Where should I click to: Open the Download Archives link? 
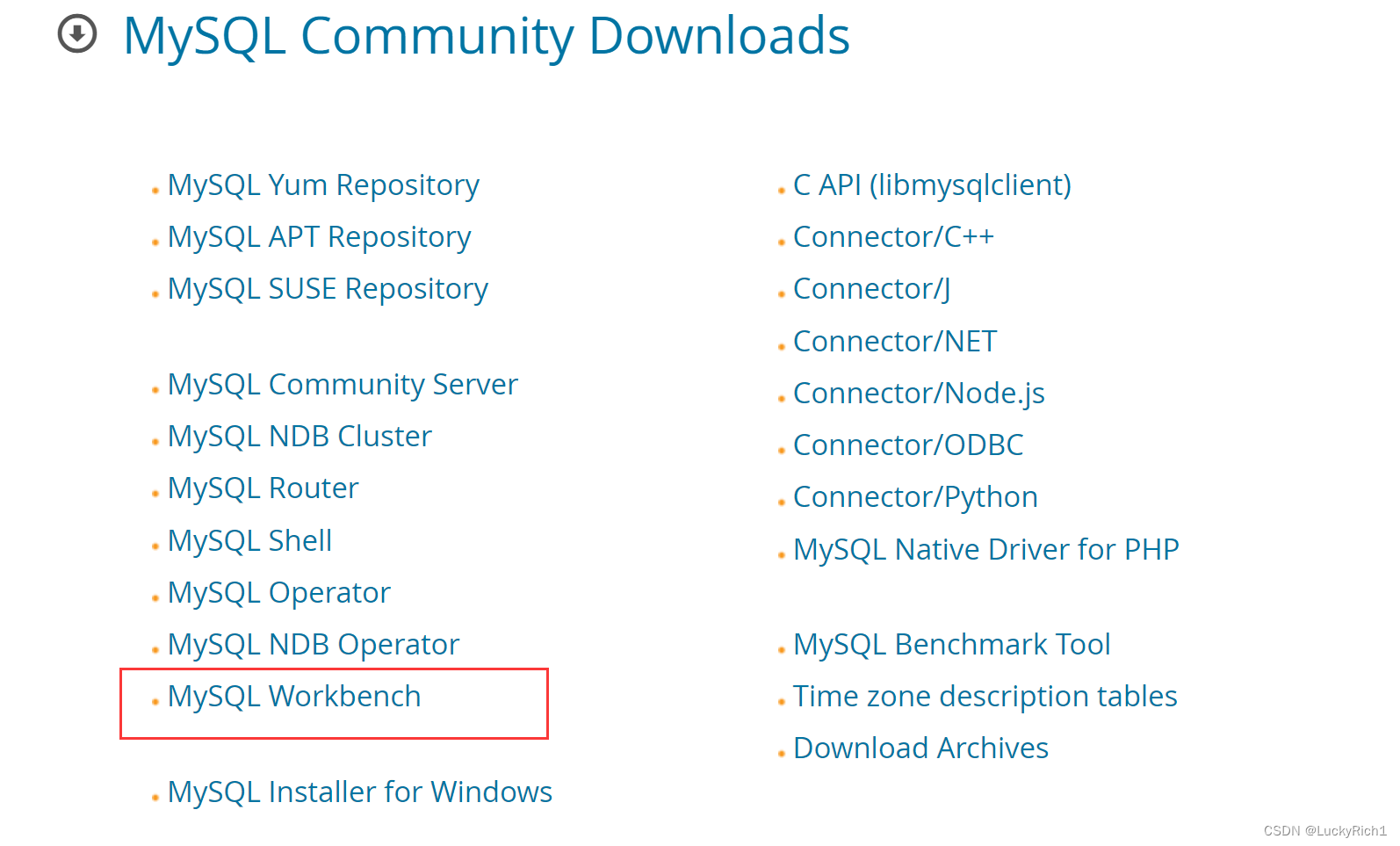[920, 748]
